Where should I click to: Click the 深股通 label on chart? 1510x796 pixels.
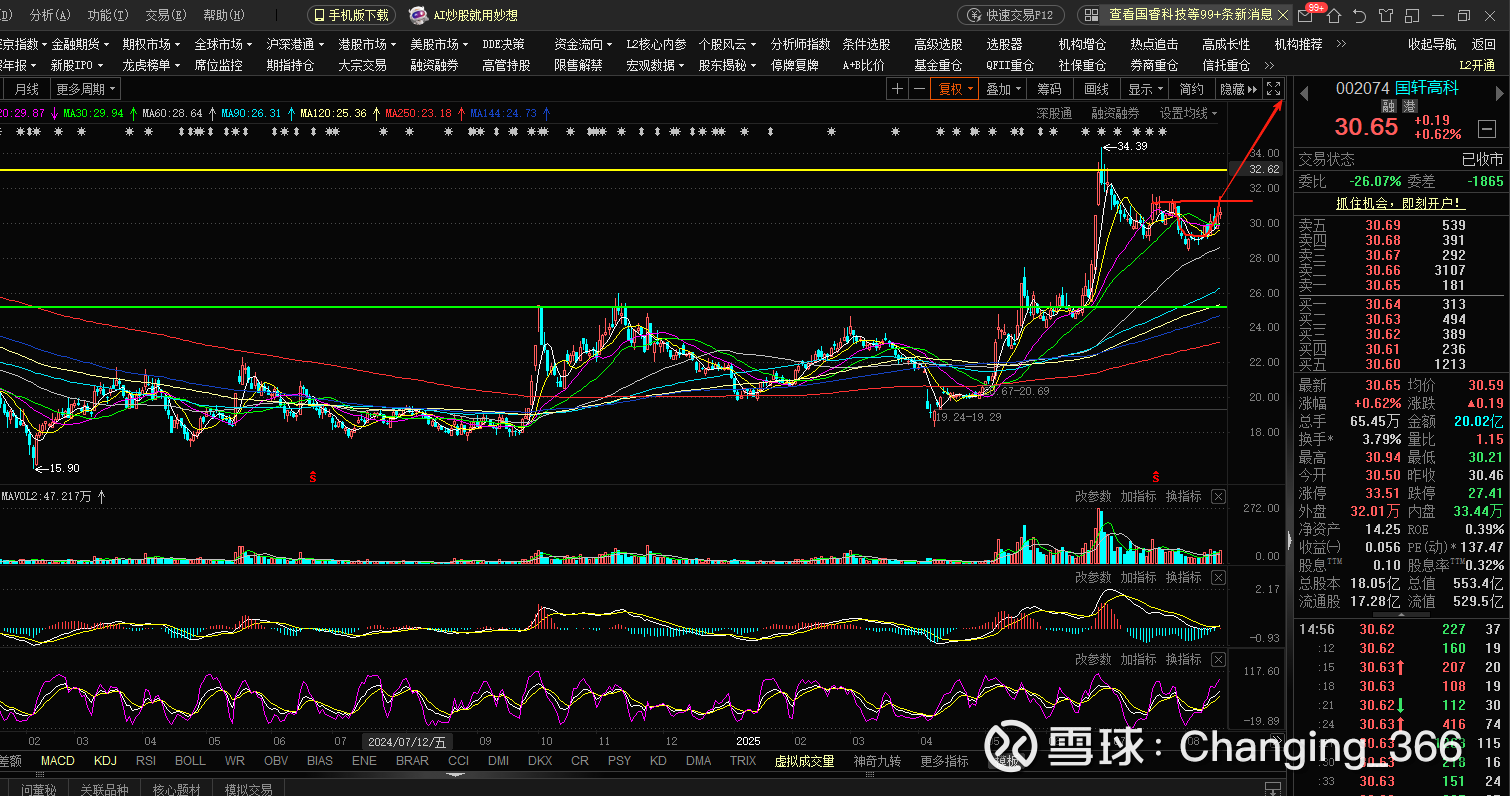point(1054,113)
